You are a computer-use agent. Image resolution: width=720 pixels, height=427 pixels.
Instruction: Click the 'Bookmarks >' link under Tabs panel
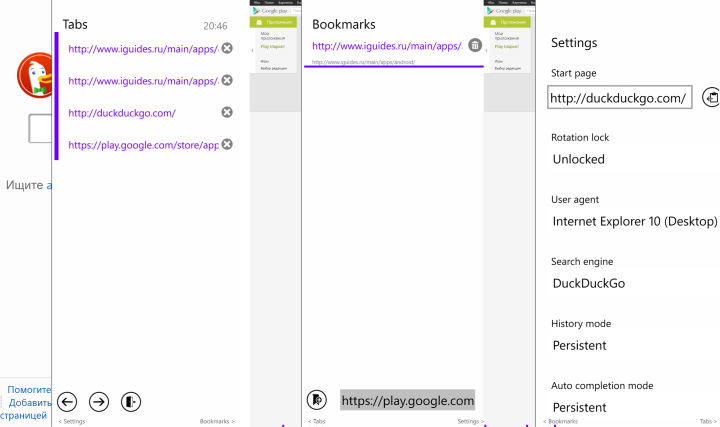(x=217, y=421)
